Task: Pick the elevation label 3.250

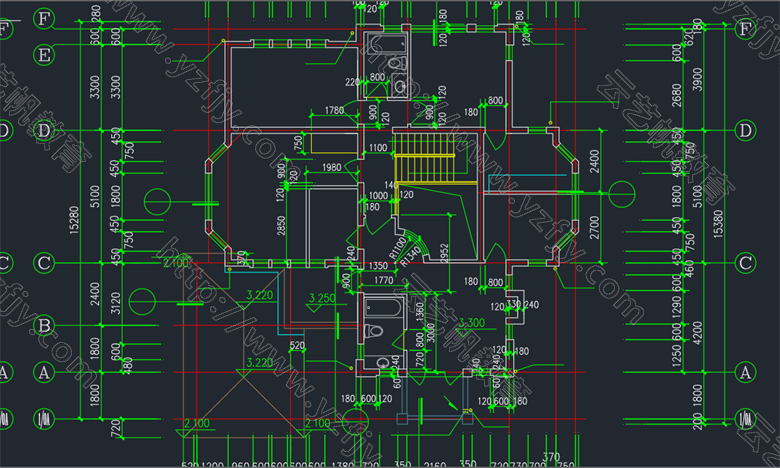Action: coord(322,298)
